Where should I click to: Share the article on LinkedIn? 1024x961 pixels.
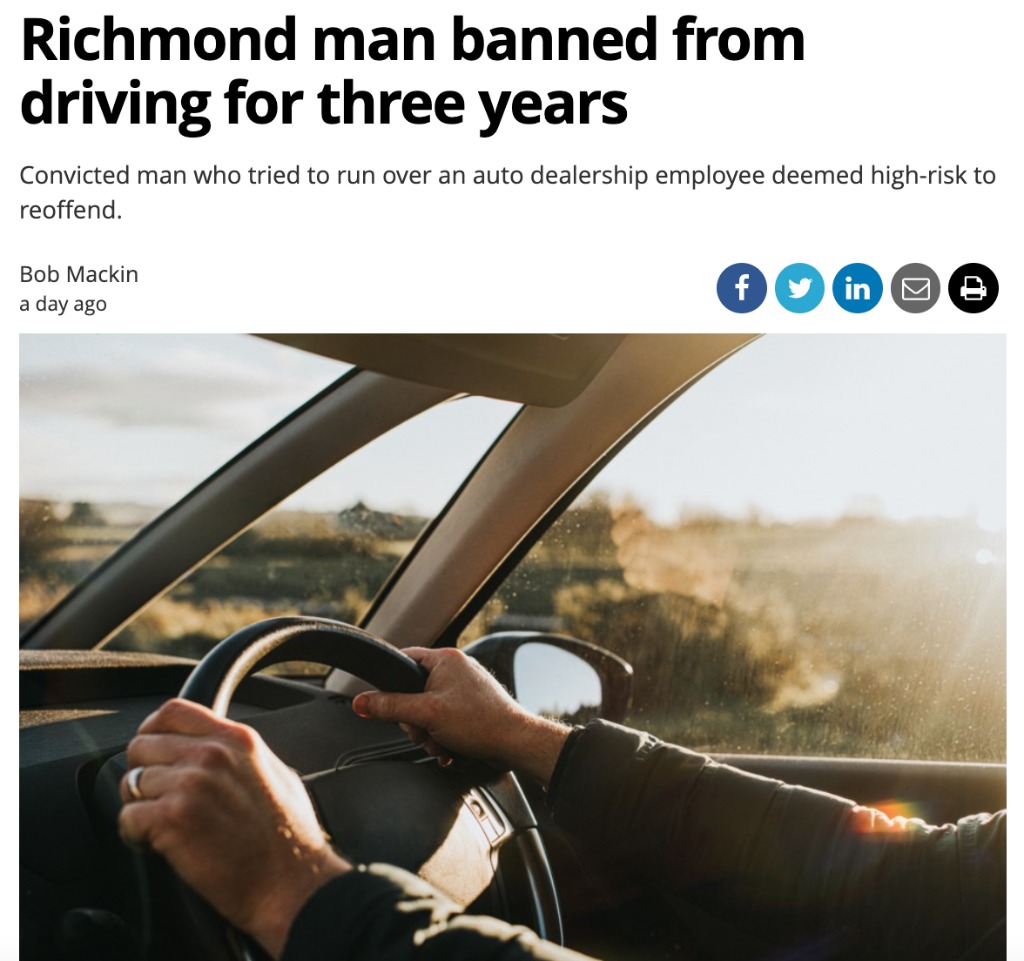(x=857, y=289)
